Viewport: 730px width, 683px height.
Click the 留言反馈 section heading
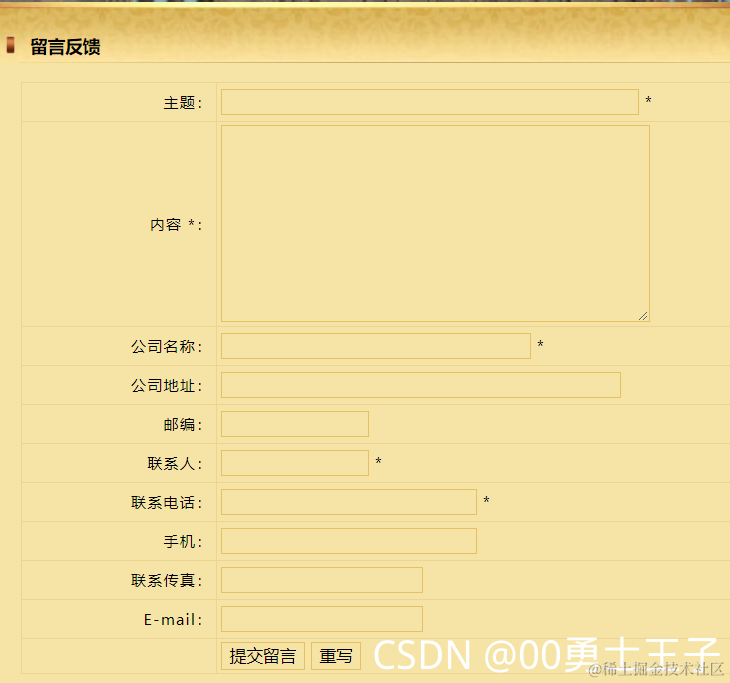pos(65,47)
